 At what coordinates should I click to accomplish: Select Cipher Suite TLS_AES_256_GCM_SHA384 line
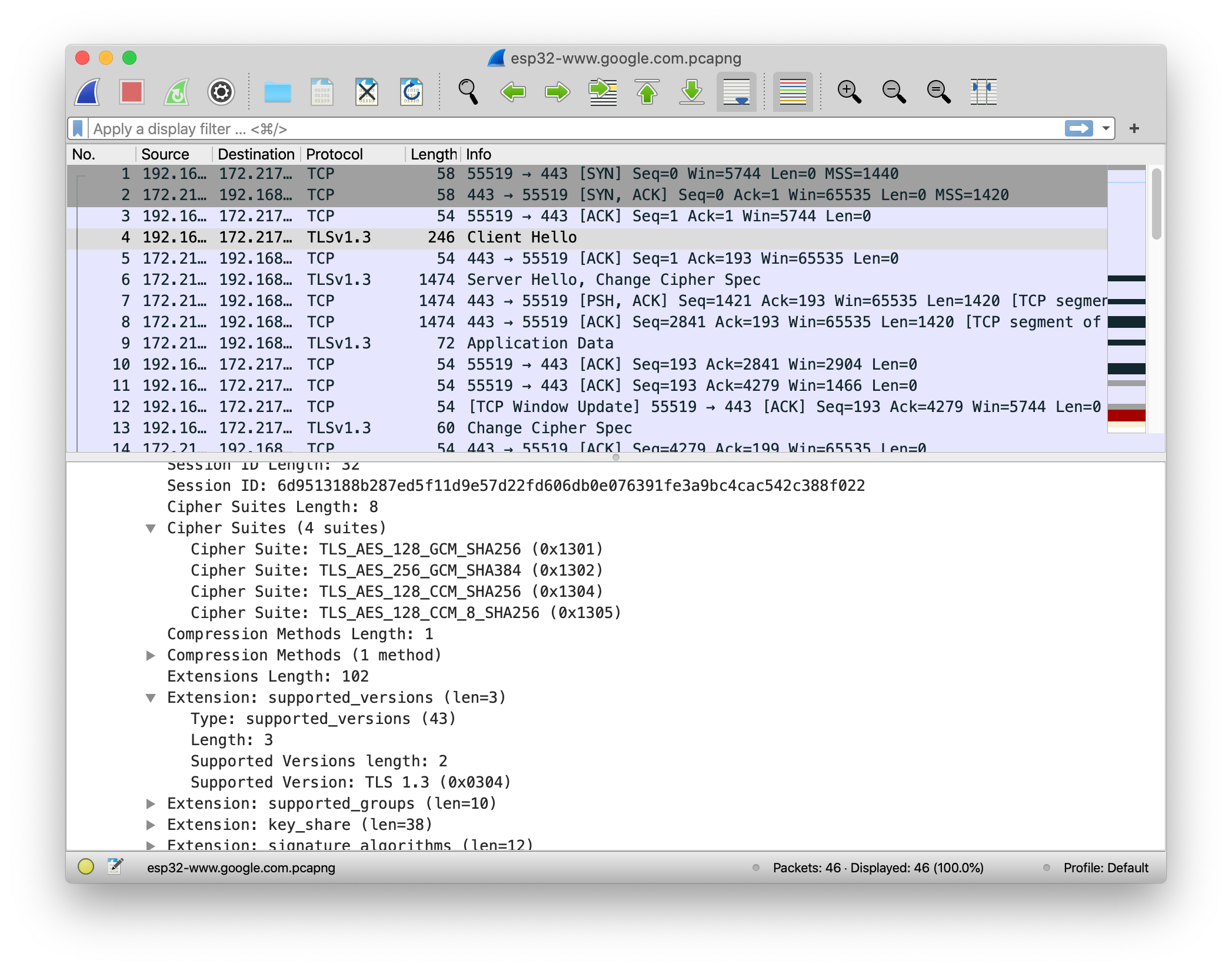coord(397,570)
